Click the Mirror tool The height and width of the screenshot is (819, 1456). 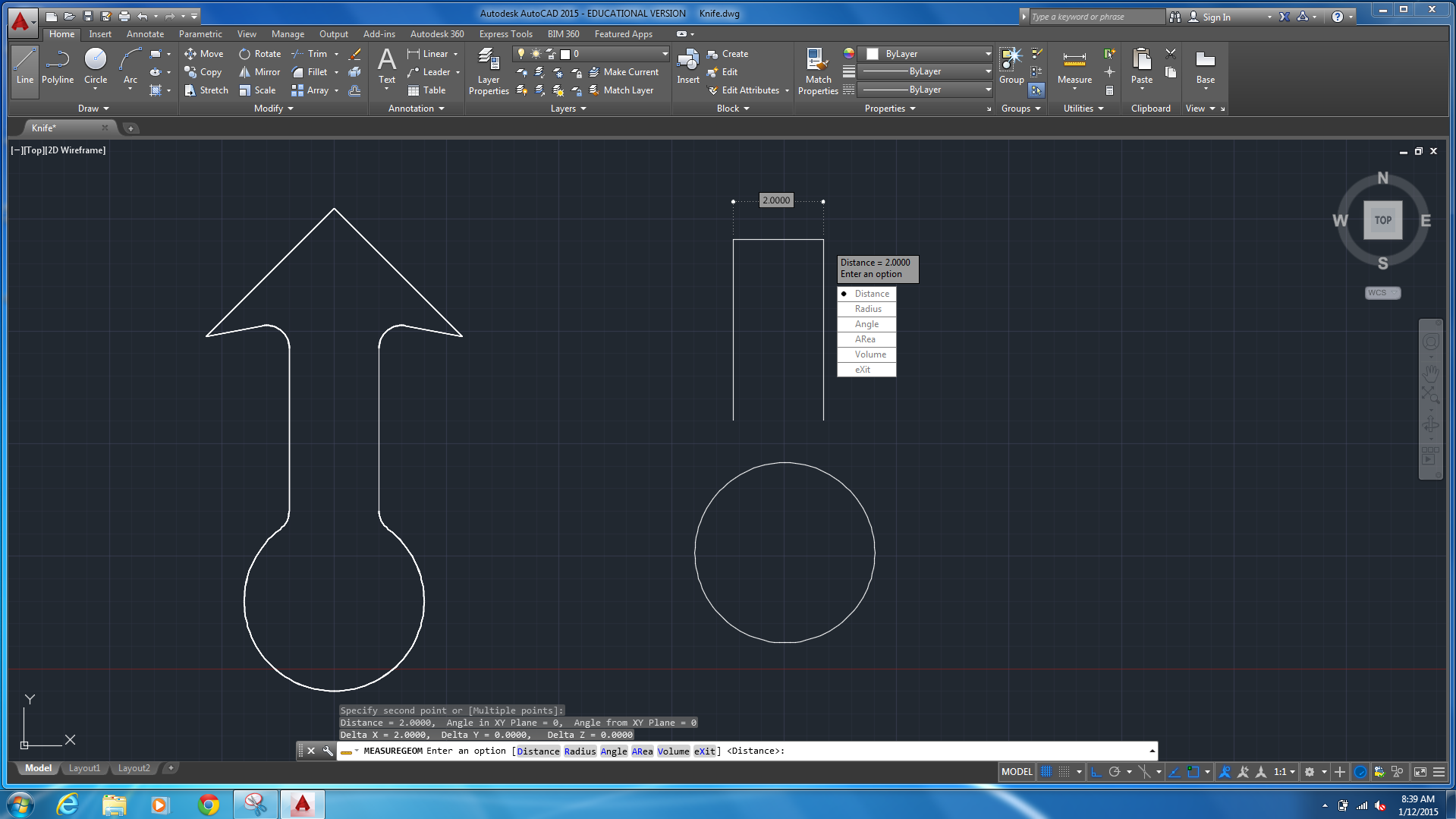(x=259, y=72)
